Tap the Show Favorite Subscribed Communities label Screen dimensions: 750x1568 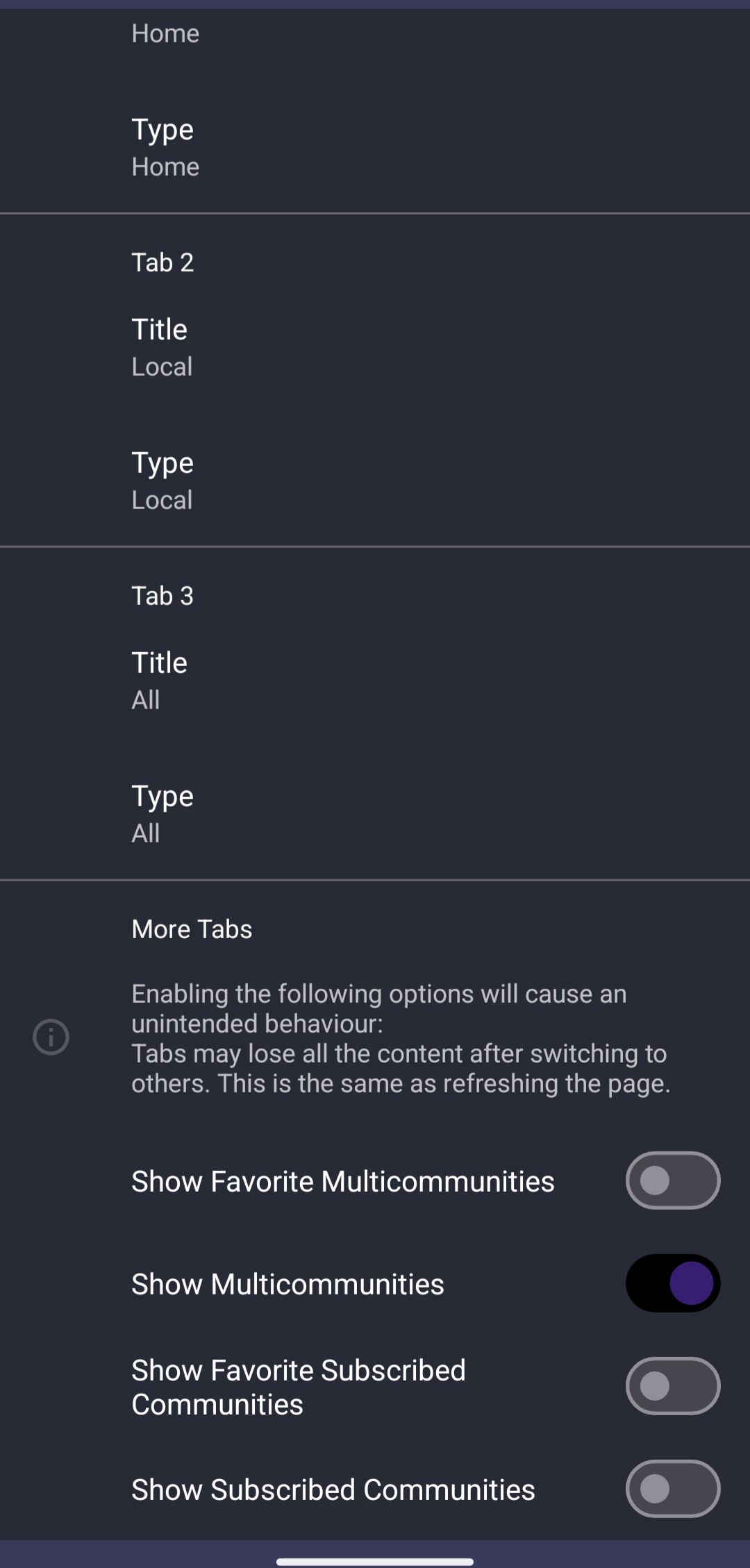pyautogui.click(x=299, y=1387)
